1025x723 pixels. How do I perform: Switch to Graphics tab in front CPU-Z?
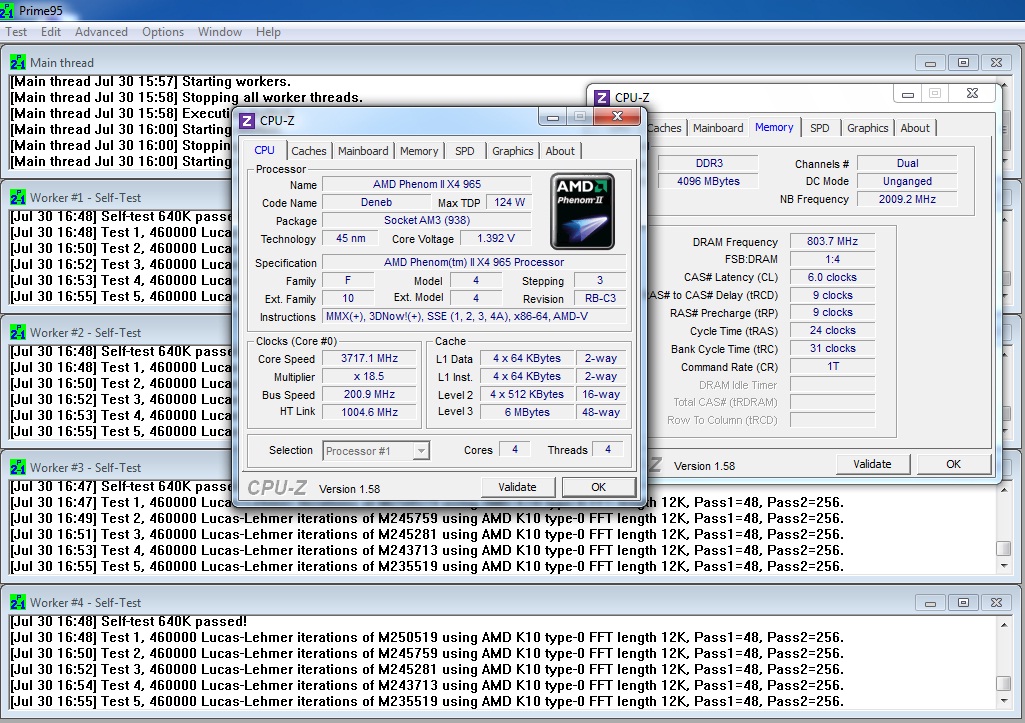[512, 151]
